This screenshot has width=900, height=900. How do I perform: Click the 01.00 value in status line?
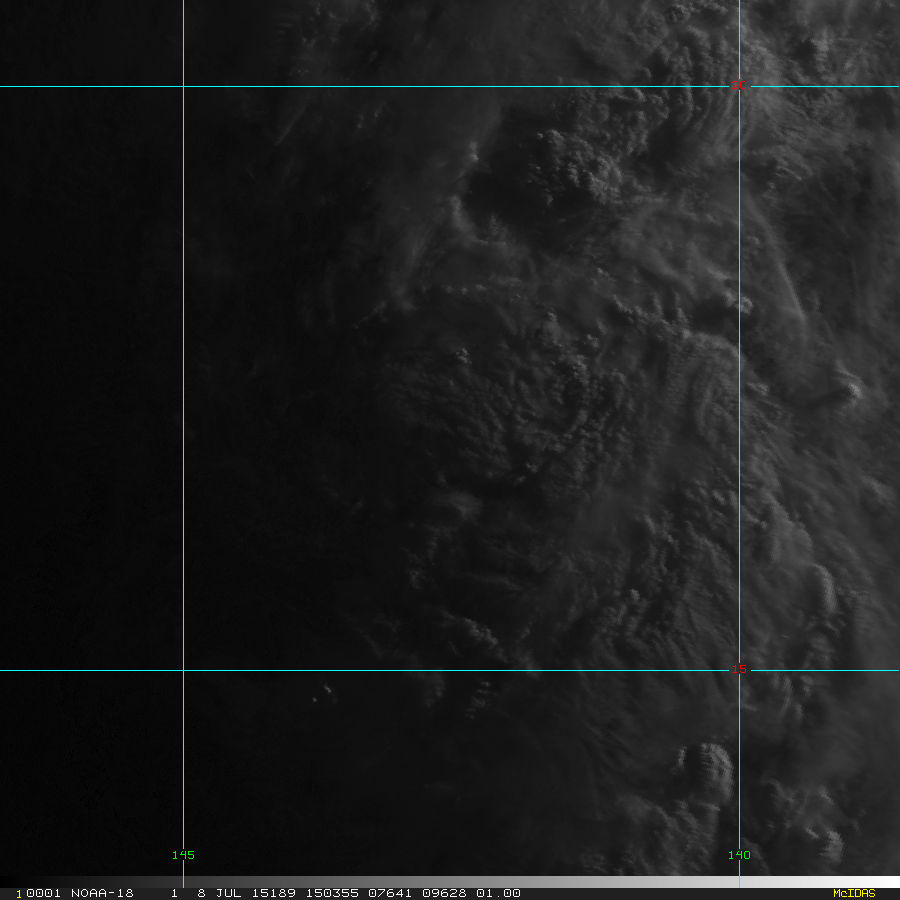(x=498, y=893)
